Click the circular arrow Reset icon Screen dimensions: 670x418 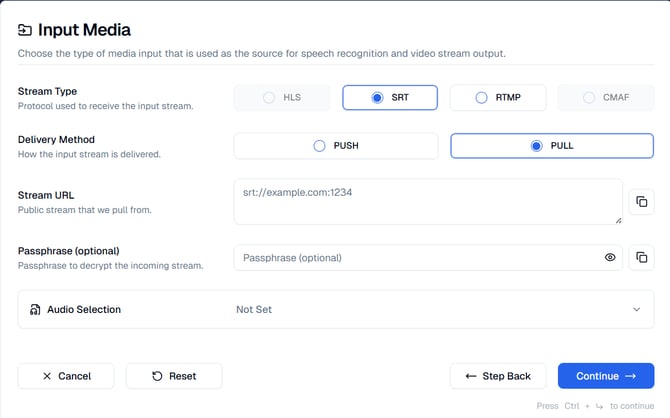[x=157, y=376]
